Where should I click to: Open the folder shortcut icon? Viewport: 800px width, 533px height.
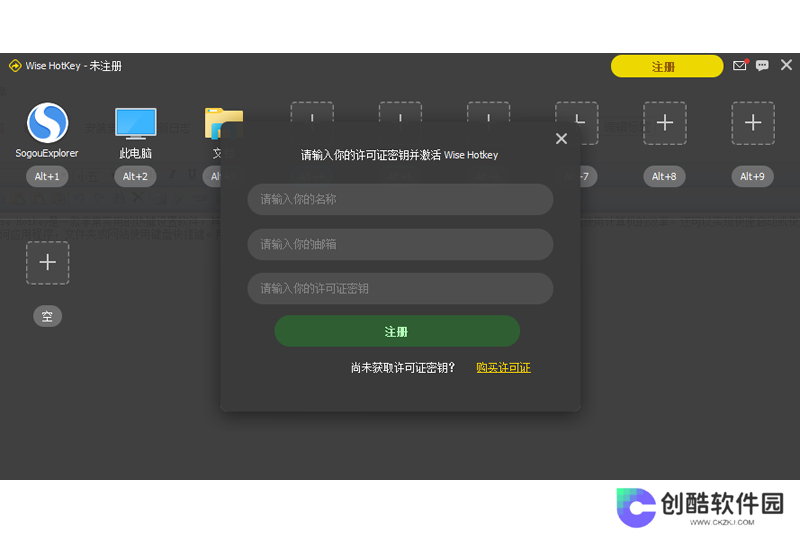[x=223, y=123]
